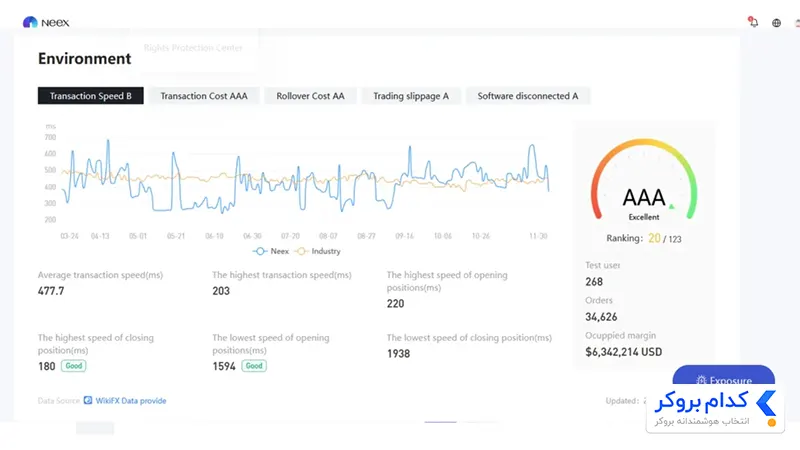The image size is (800, 450).
Task: Click the Kodam Broker blue arrow logo
Action: [766, 403]
